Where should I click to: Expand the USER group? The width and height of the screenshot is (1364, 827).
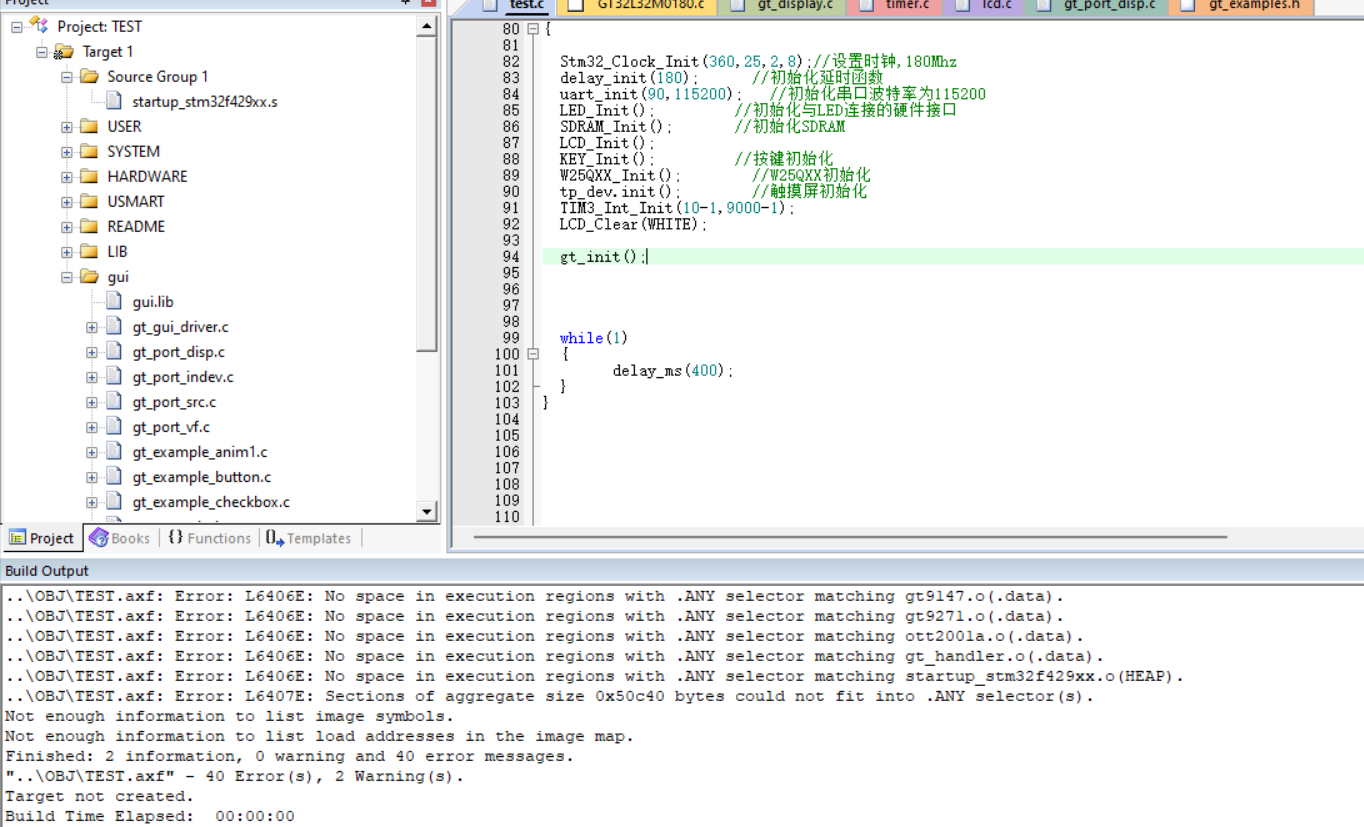point(67,127)
